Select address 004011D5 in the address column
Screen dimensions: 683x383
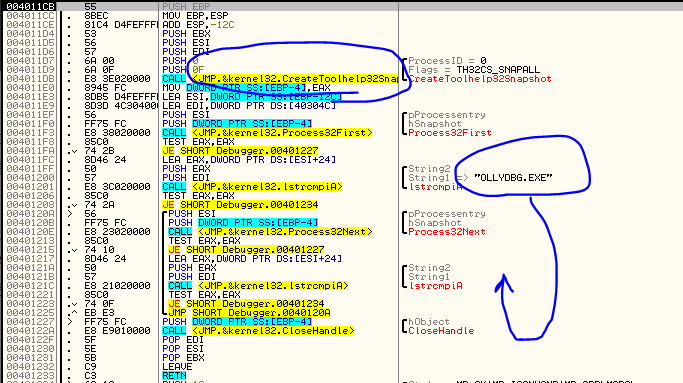tap(30, 43)
